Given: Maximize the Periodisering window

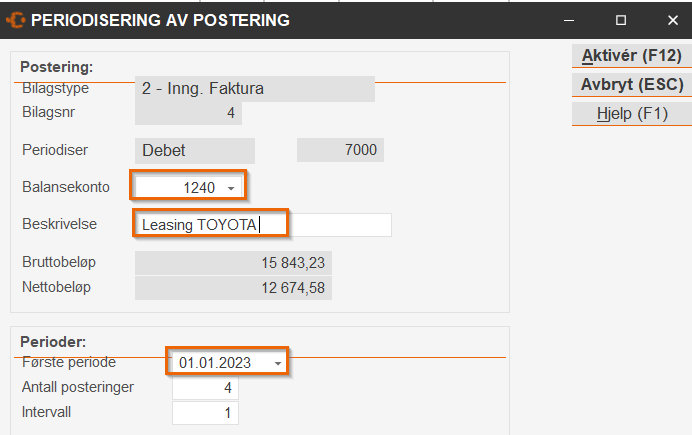Looking at the screenshot, I should (x=620, y=20).
